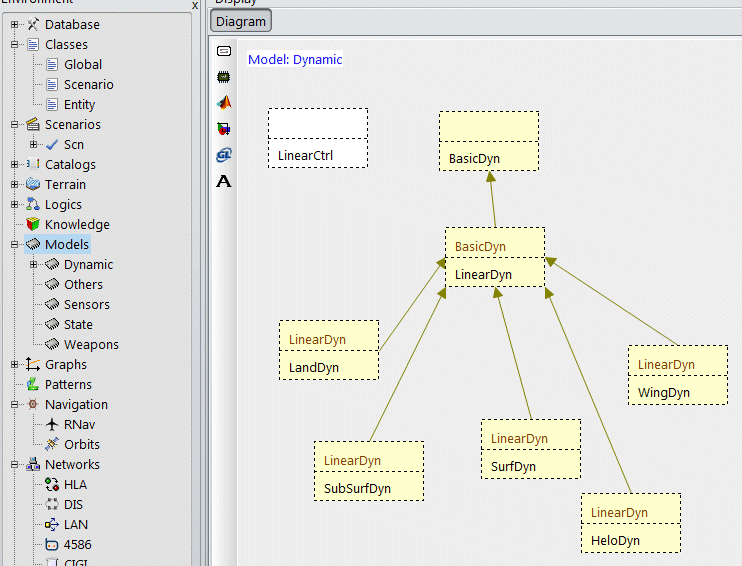The height and width of the screenshot is (566, 742).
Task: Select the Weapons model category
Action: [91, 345]
